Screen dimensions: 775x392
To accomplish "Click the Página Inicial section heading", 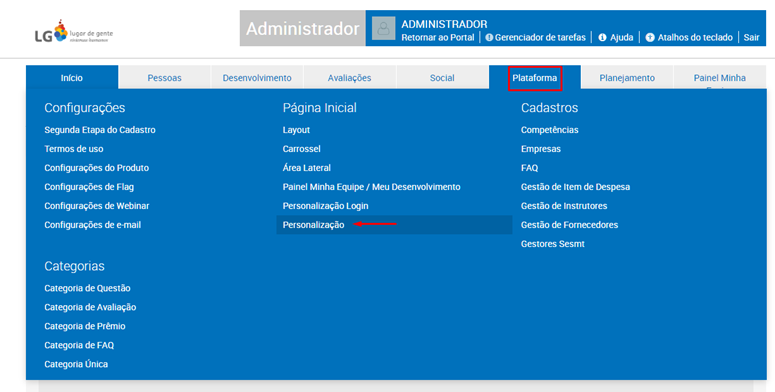I will pyautogui.click(x=319, y=108).
